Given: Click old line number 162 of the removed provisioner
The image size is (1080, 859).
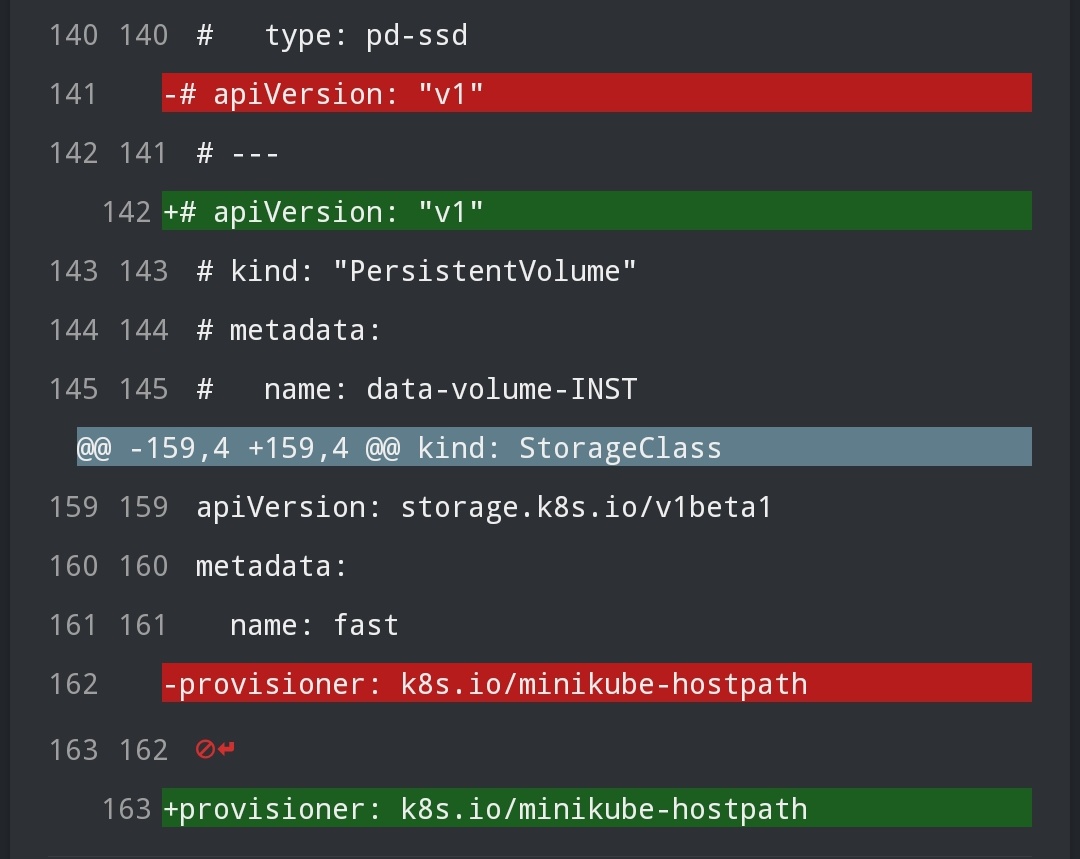Looking at the screenshot, I should [x=73, y=684].
